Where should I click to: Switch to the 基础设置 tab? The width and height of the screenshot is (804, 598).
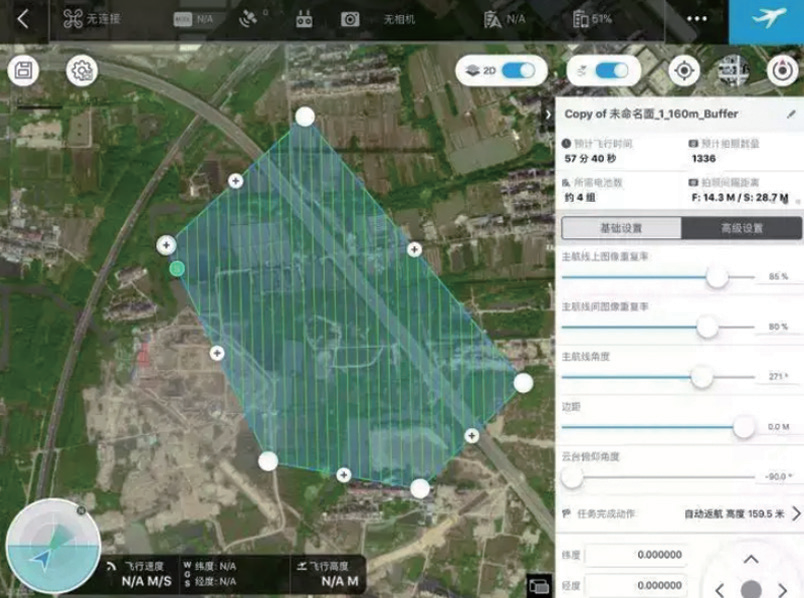[621, 228]
